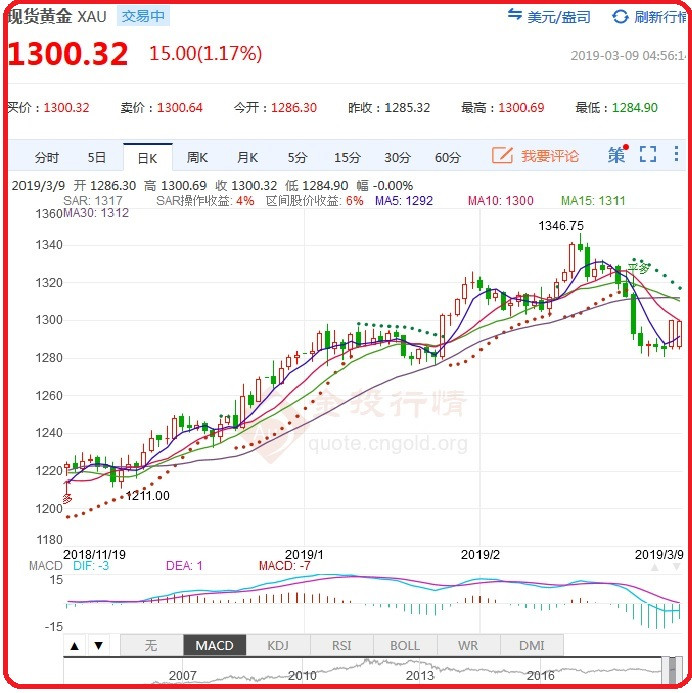Click previous close value 1285.32
The width and height of the screenshot is (692, 693).
click(x=407, y=107)
